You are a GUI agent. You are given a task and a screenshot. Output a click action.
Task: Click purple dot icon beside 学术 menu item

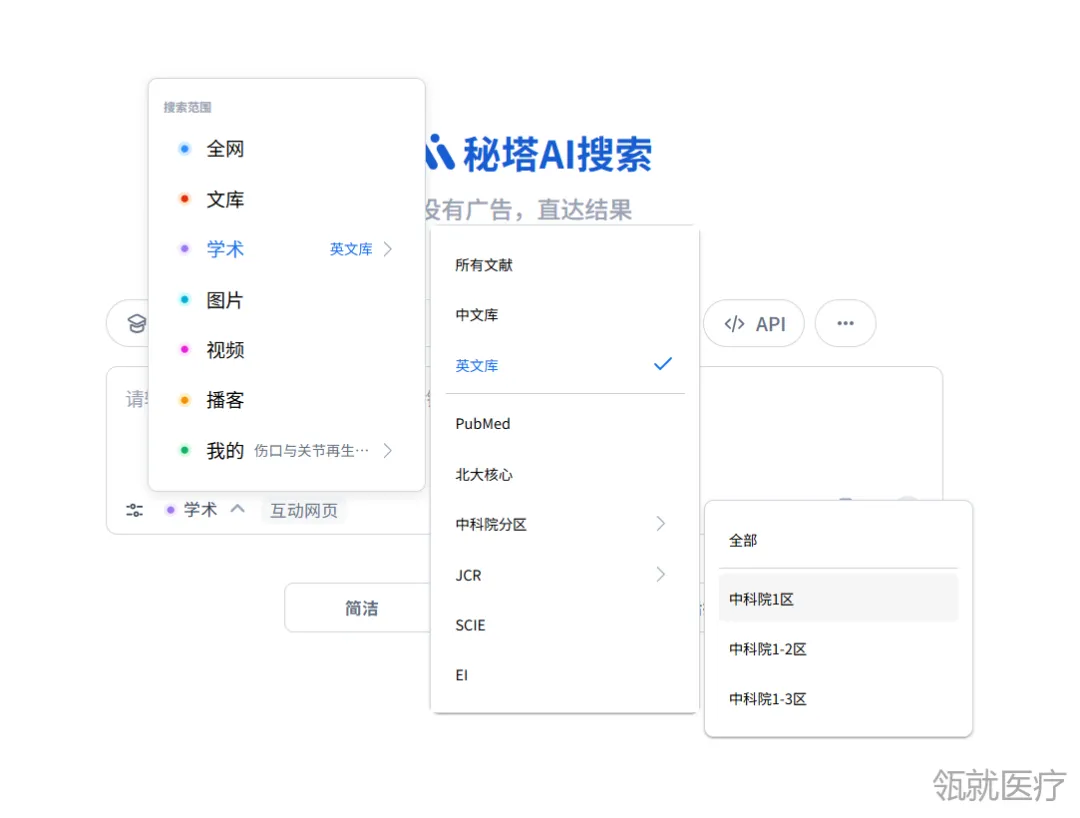point(185,249)
